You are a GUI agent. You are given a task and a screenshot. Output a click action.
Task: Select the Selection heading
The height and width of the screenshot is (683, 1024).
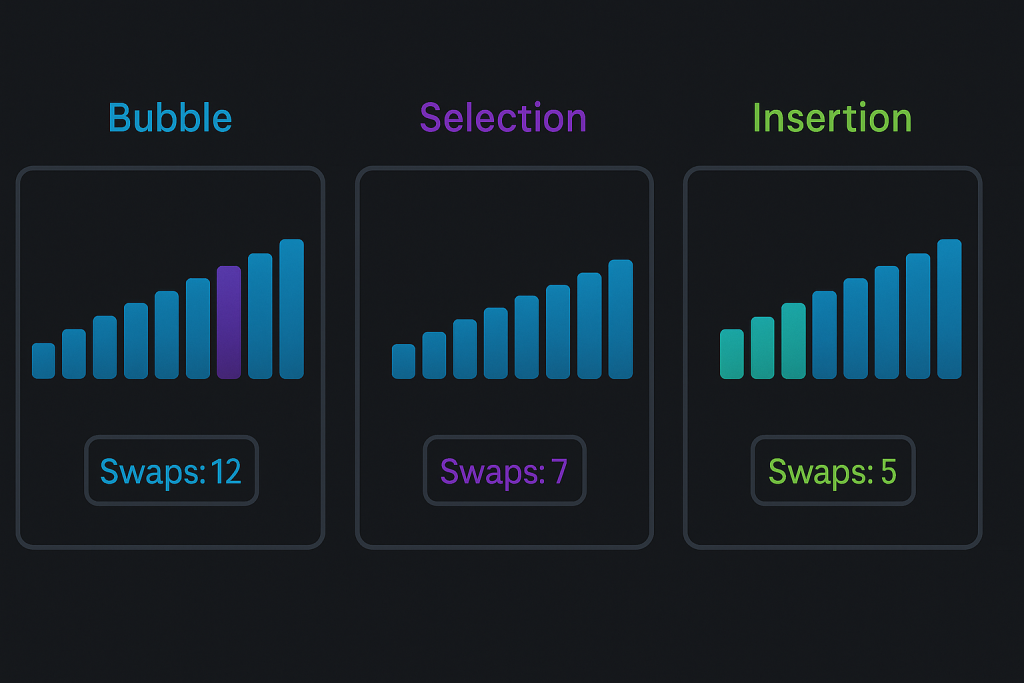click(x=503, y=118)
